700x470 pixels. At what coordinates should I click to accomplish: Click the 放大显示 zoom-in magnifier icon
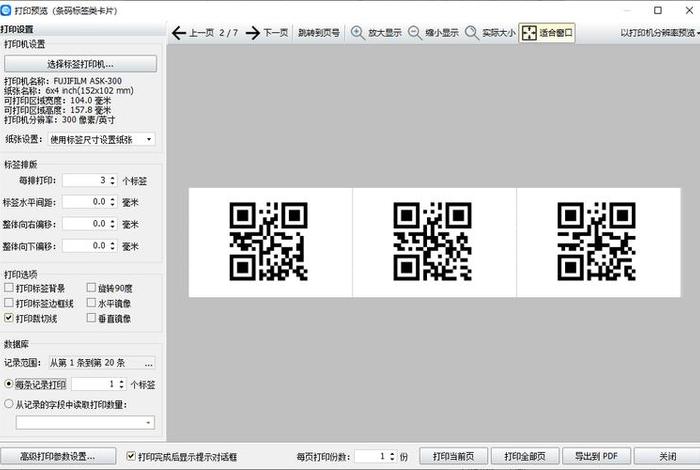click(357, 33)
